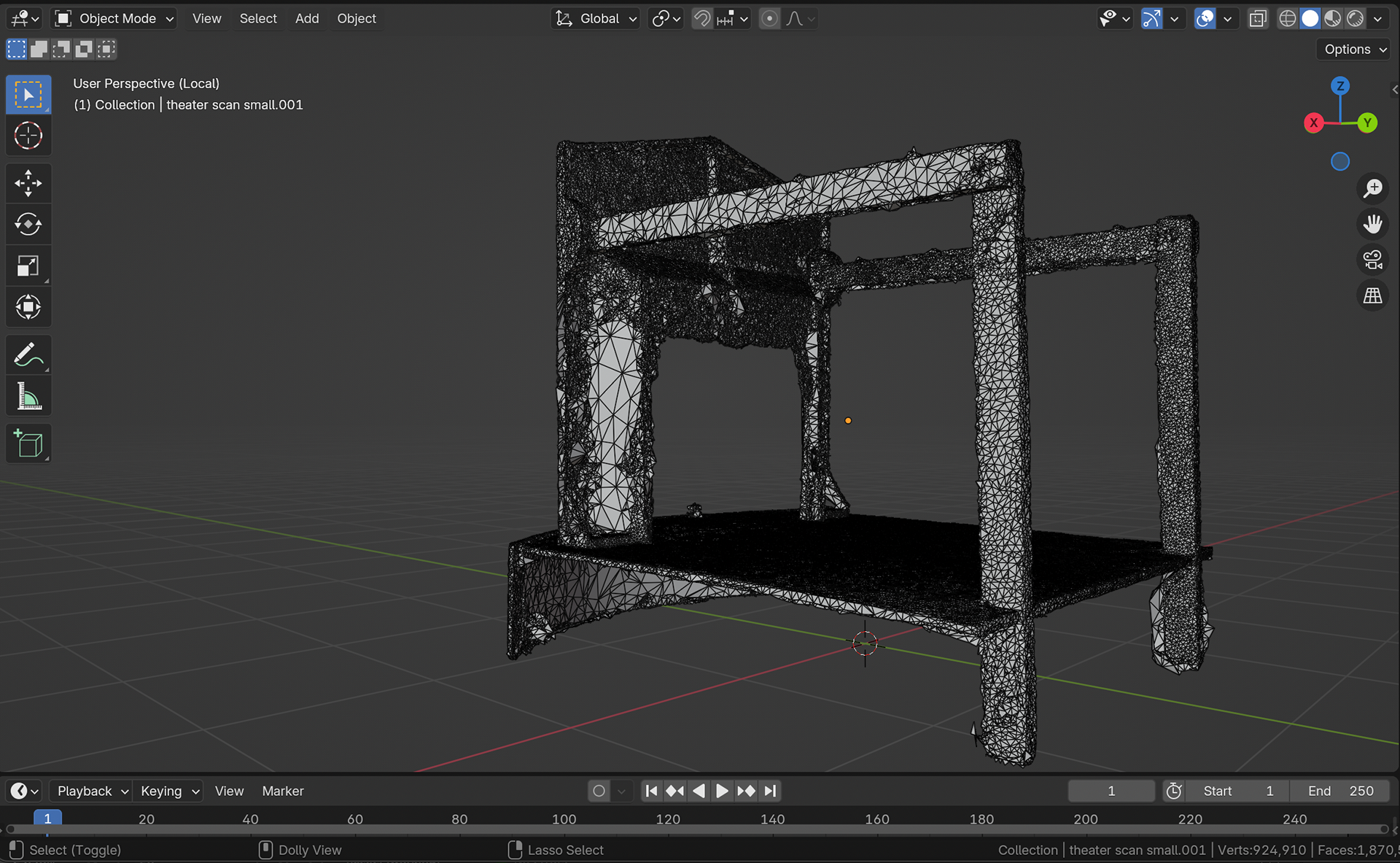Set selection mode to new selection

(x=16, y=49)
